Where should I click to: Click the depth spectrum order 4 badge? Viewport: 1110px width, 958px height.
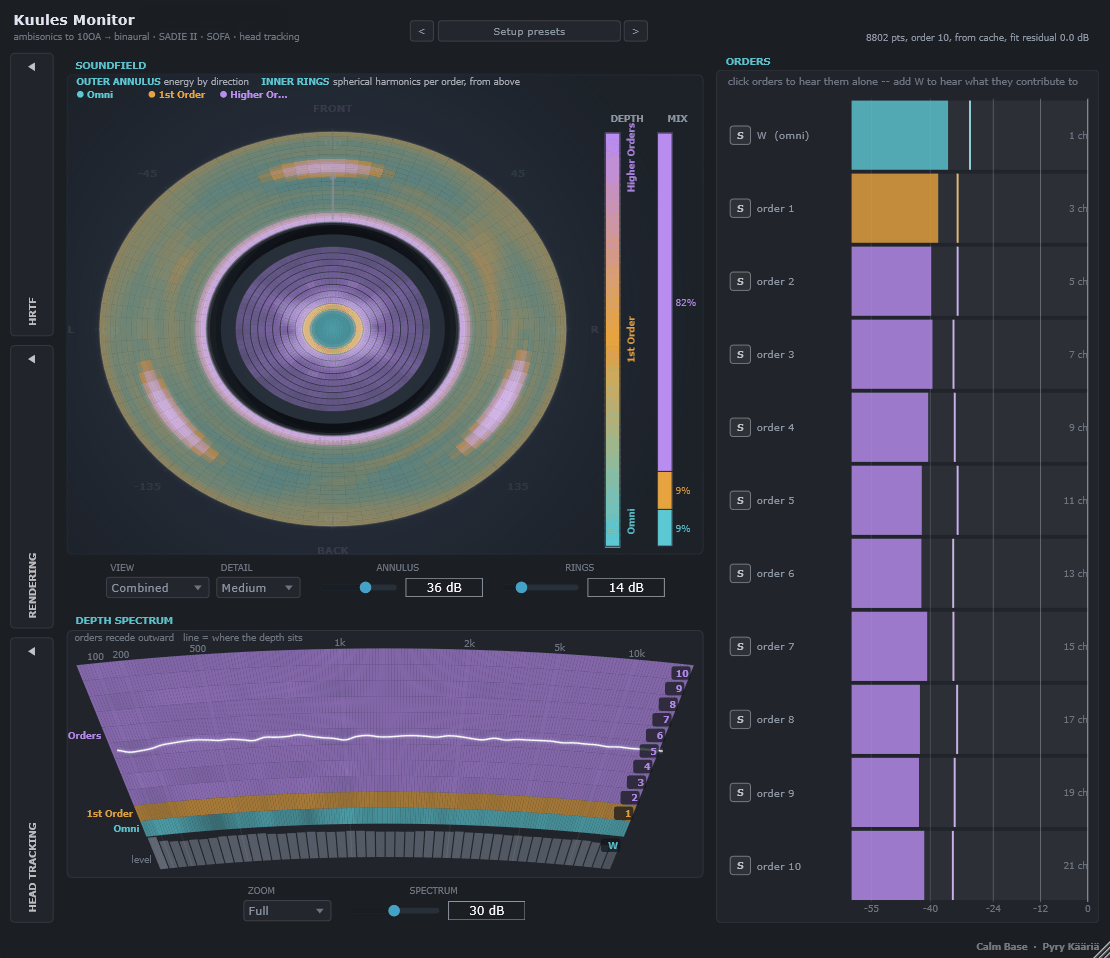coord(646,766)
